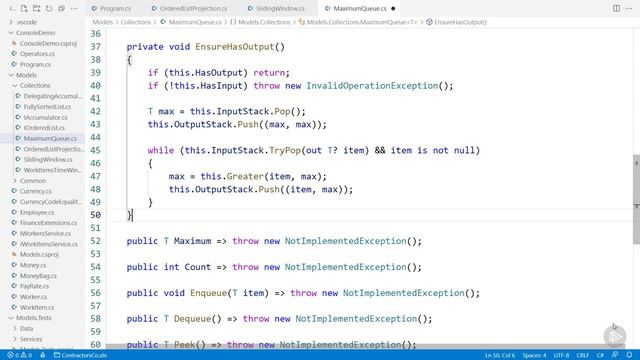Open SlidingWindow.cs in explorer tree
The image size is (640, 360).
[48, 160]
